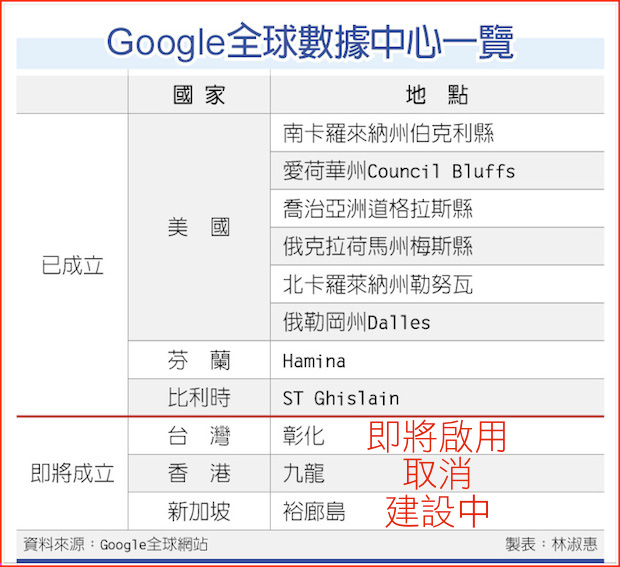The width and height of the screenshot is (620, 567).
Task: Click the title 'Google全球數據中心一覽'
Action: coord(310,42)
